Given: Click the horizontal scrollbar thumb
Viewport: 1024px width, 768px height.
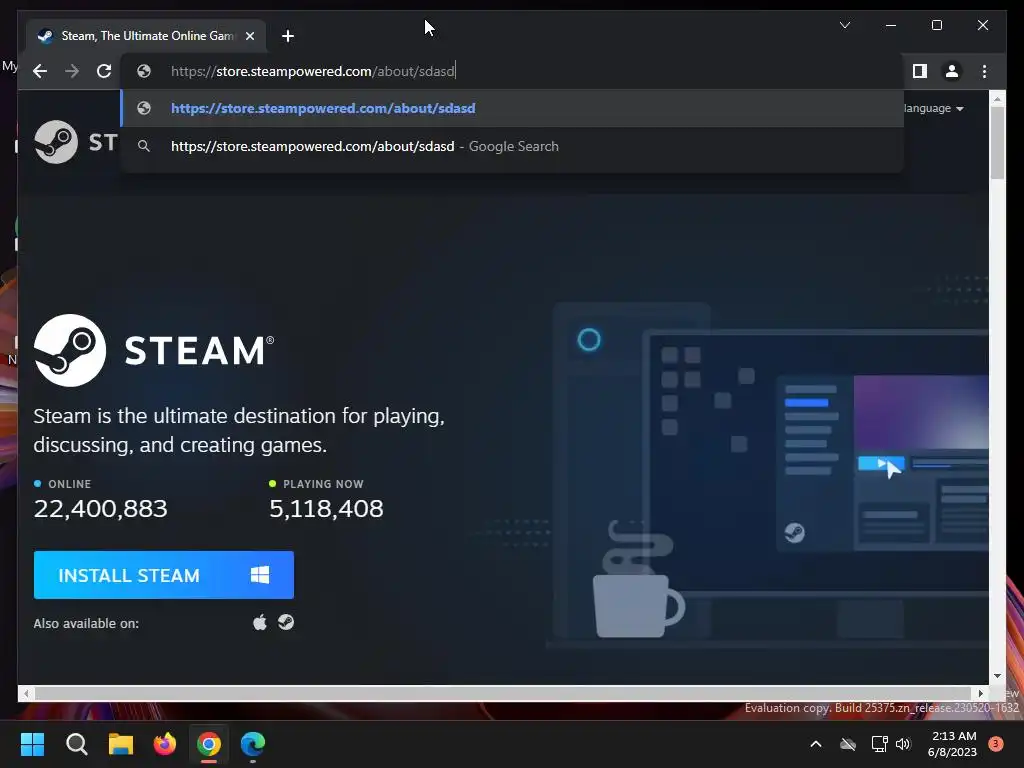Looking at the screenshot, I should (503, 694).
